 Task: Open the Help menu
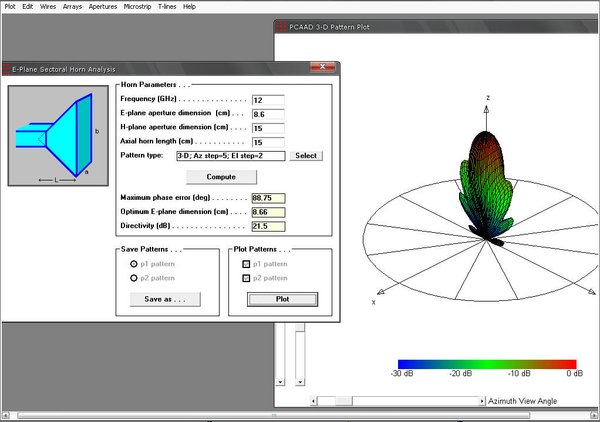click(x=189, y=7)
